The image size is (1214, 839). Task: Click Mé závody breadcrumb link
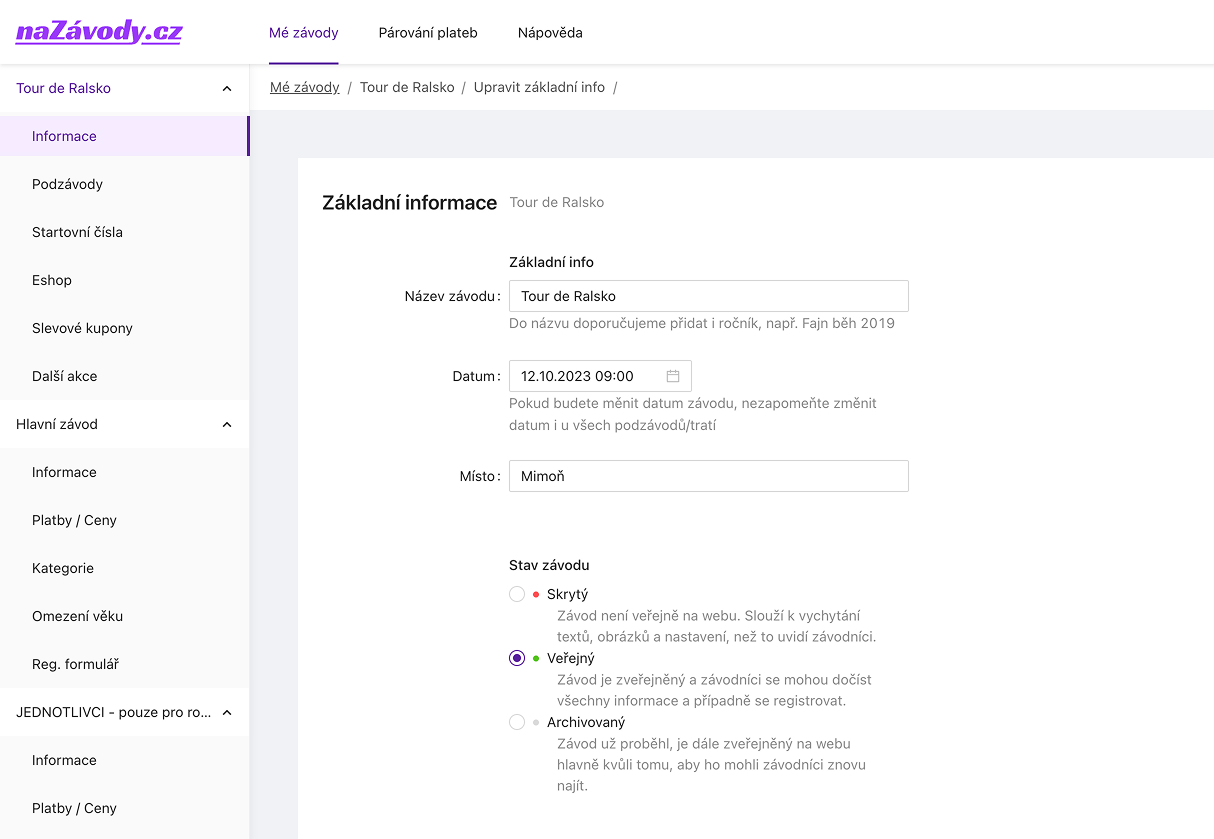[305, 87]
